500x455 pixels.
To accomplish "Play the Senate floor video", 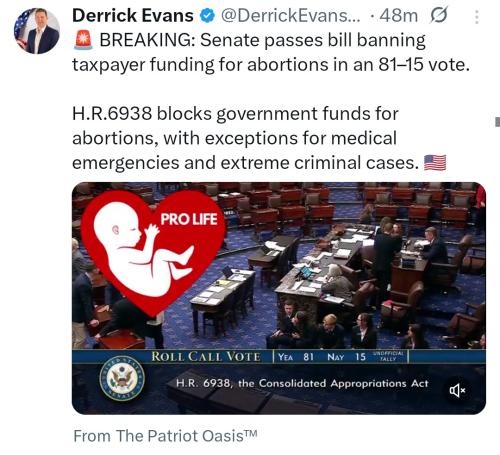I will tap(279, 298).
